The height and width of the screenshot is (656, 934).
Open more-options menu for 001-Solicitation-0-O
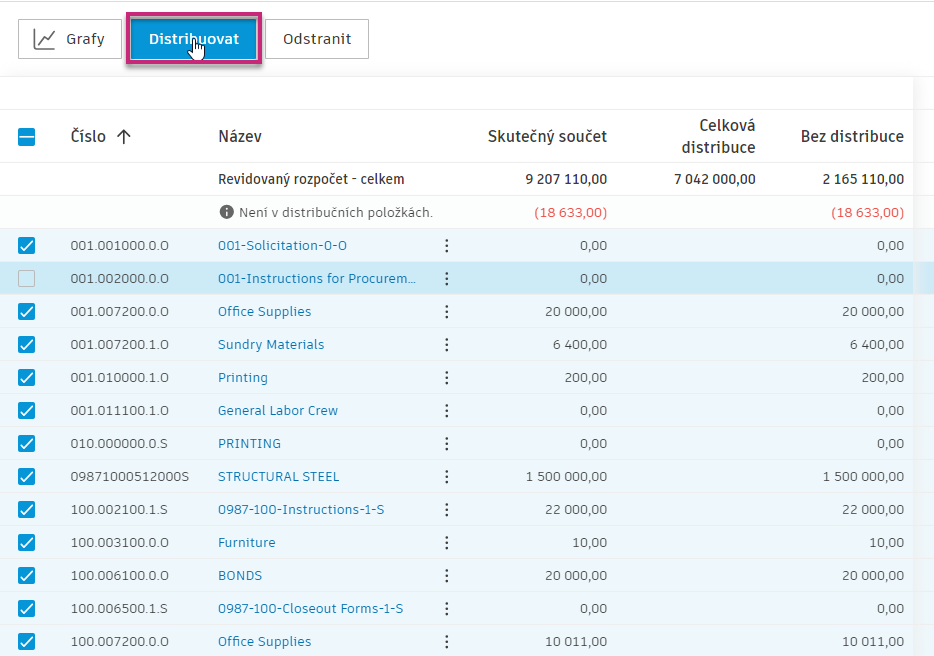coord(447,245)
